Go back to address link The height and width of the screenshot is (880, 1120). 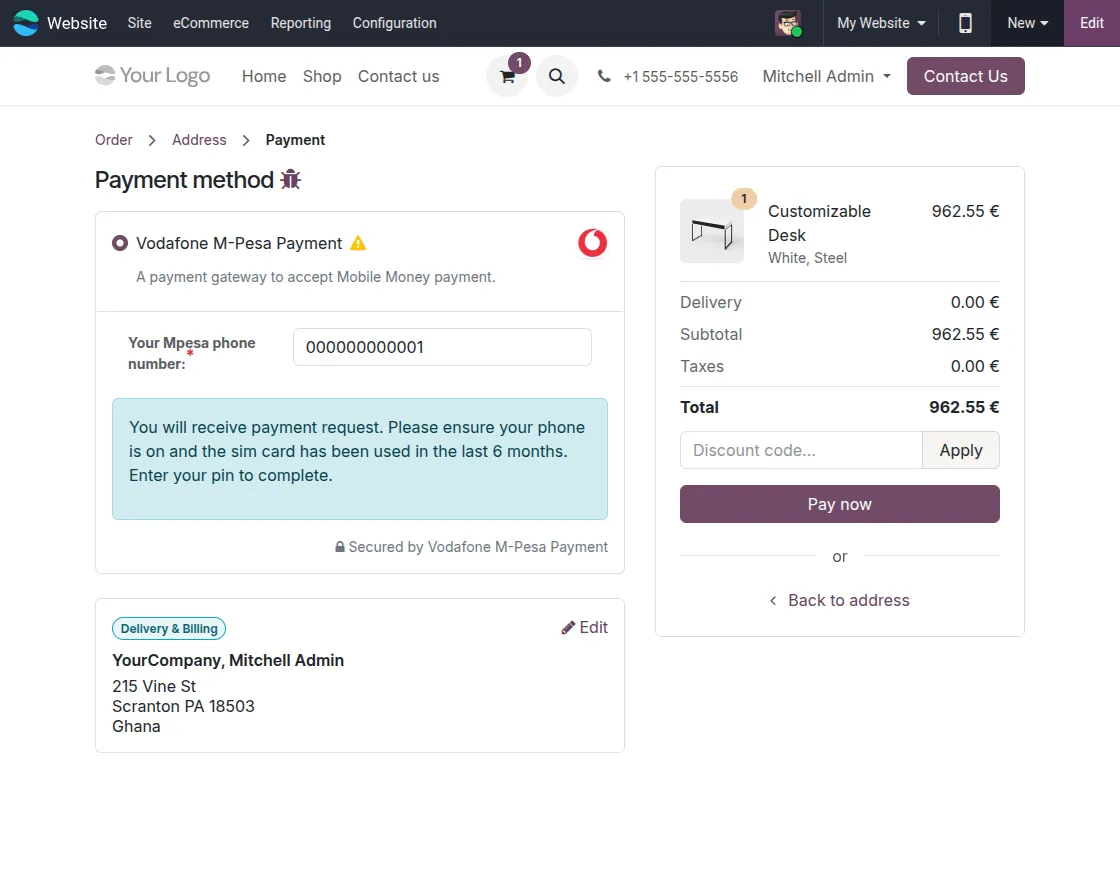839,601
